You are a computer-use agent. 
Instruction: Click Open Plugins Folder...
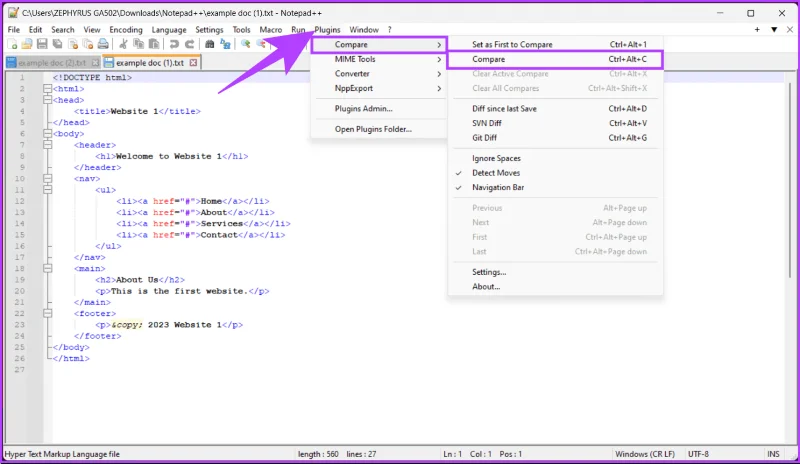click(x=379, y=129)
